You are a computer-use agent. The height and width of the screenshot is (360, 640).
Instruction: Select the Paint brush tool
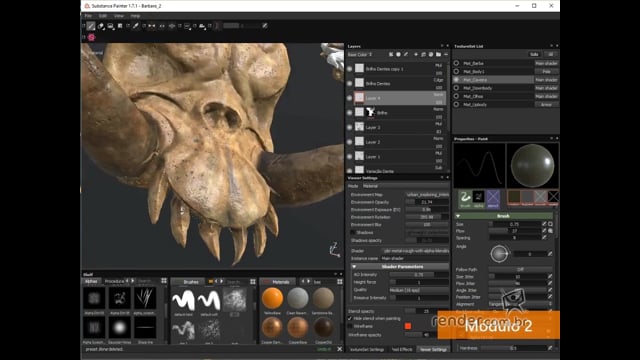click(91, 26)
